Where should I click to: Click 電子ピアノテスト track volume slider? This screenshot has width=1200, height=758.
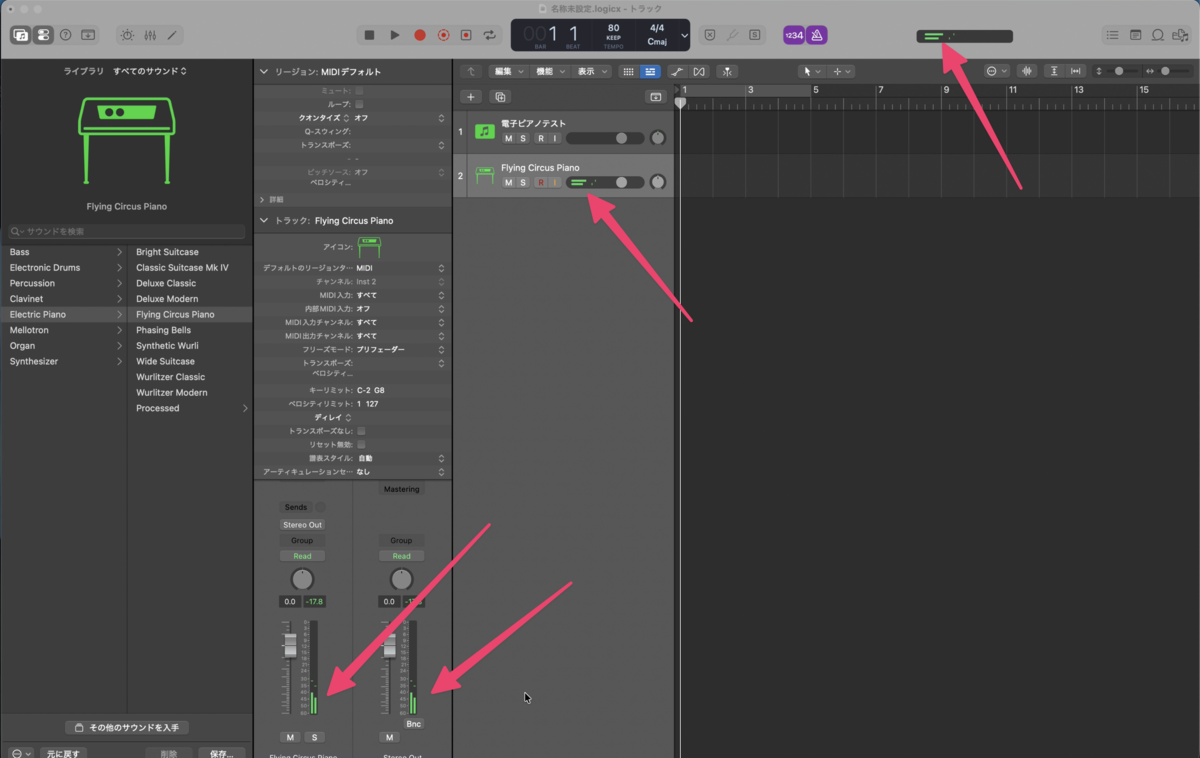604,138
